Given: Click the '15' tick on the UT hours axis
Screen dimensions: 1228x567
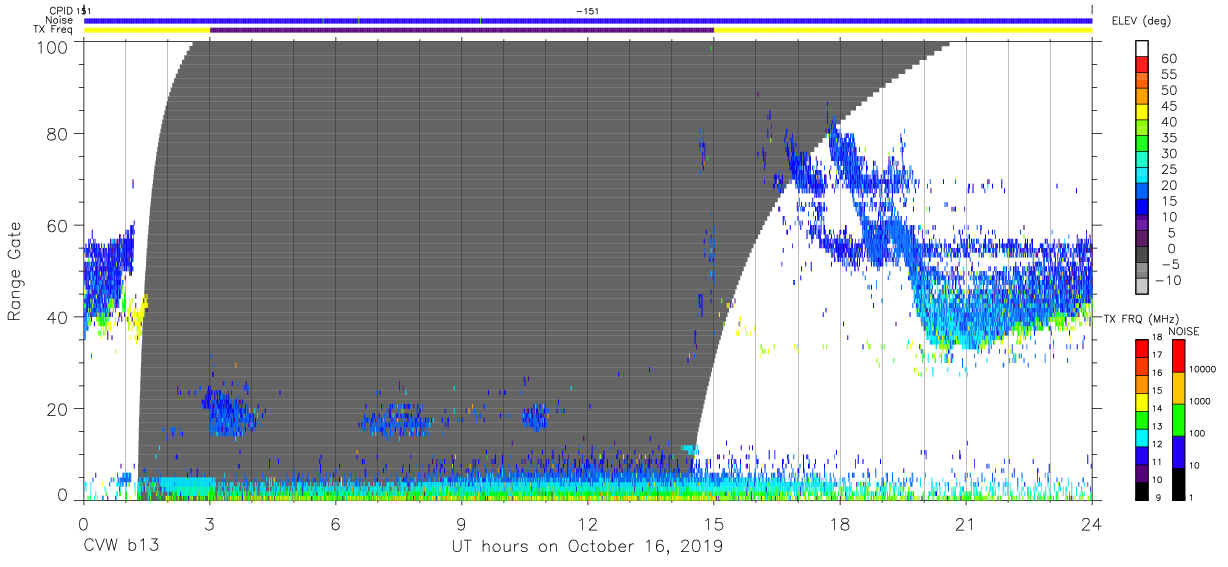Looking at the screenshot, I should [714, 522].
